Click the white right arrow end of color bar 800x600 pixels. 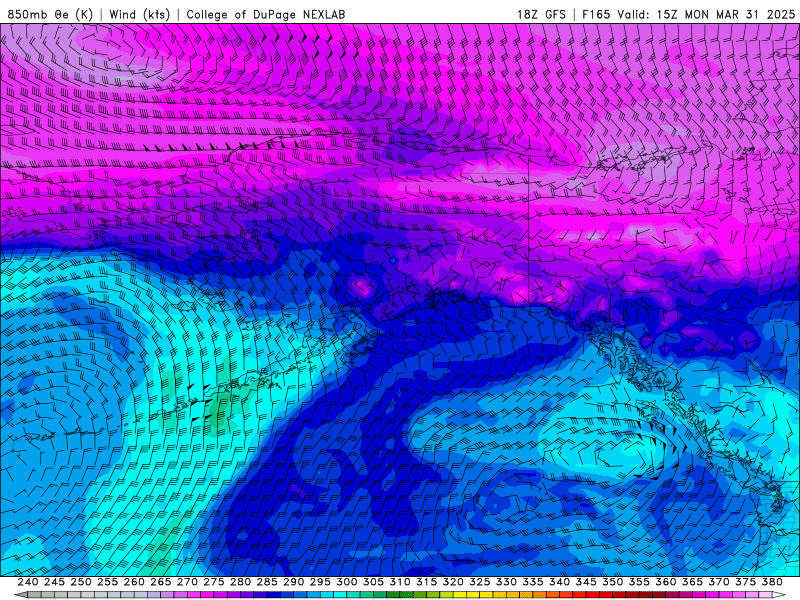(x=779, y=595)
